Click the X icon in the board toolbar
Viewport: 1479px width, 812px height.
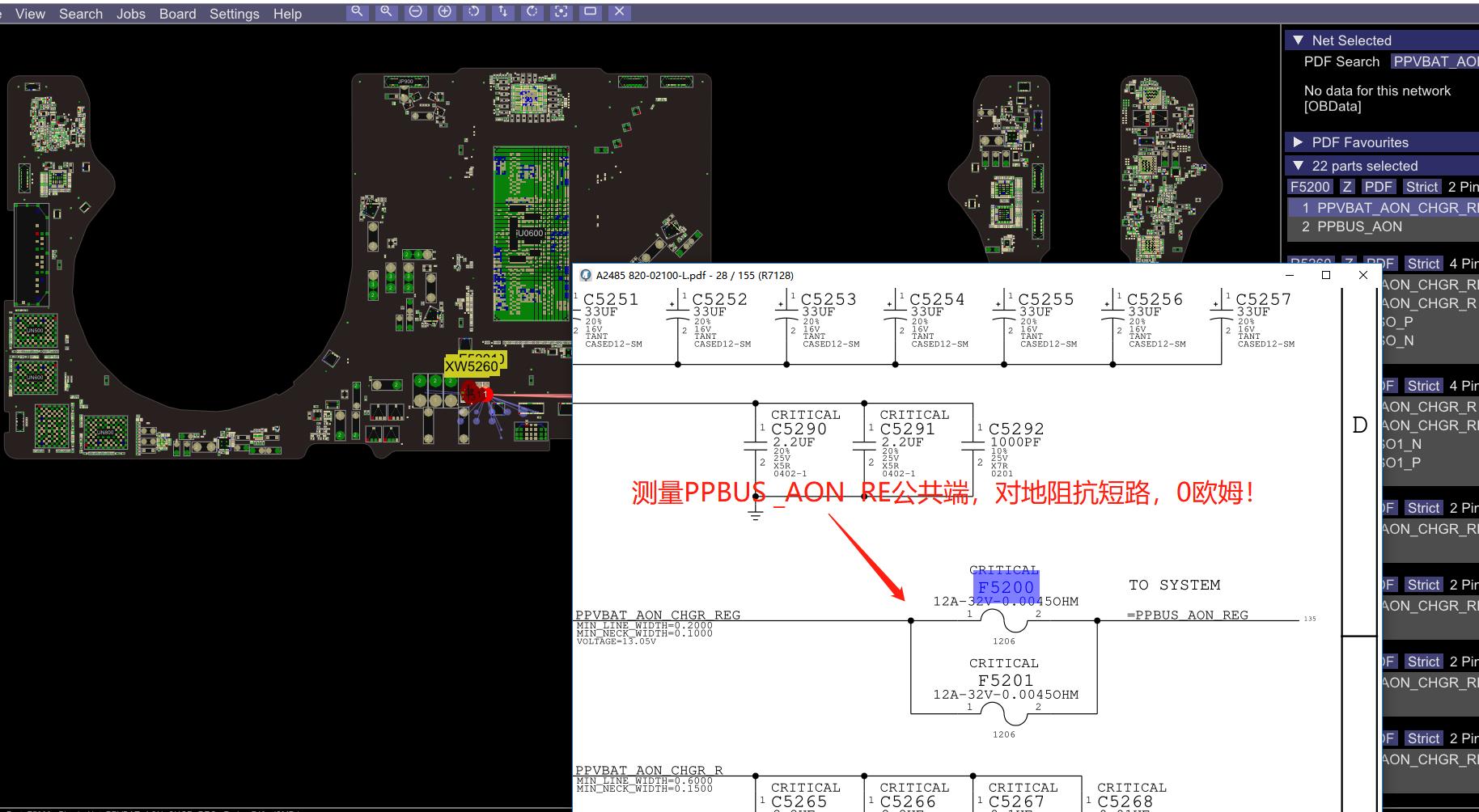(619, 11)
